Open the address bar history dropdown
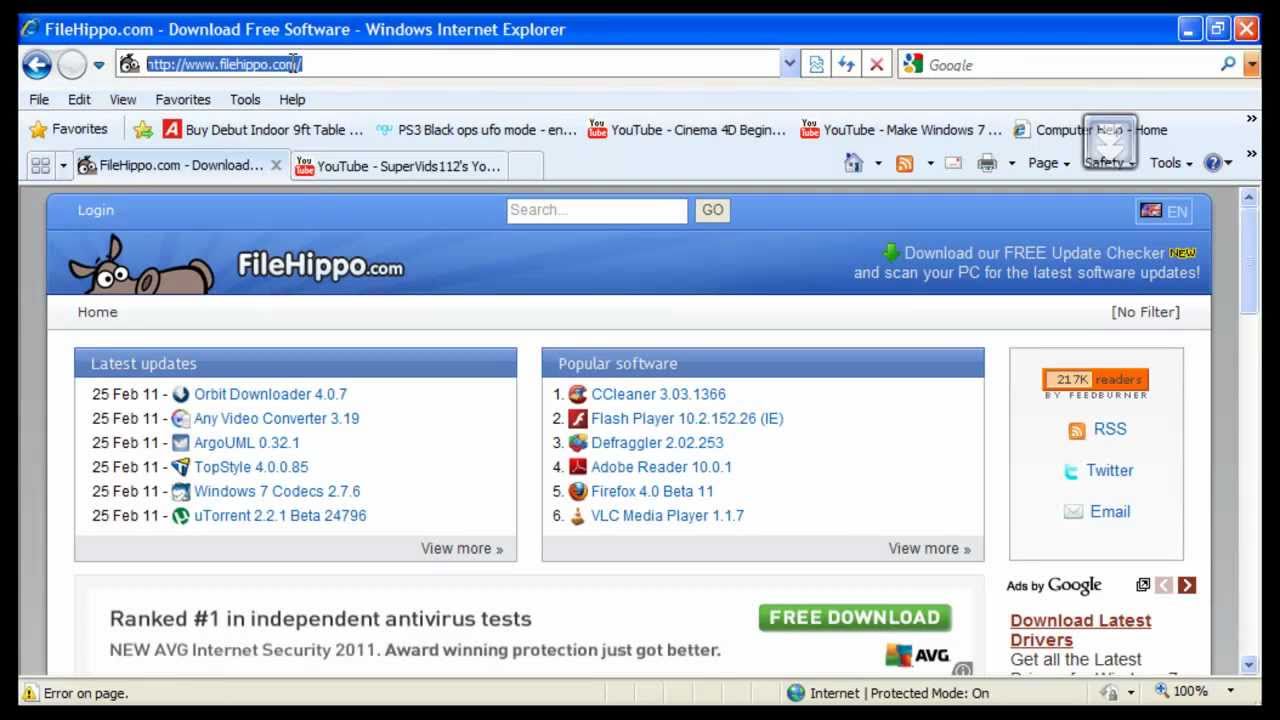1280x720 pixels. point(790,64)
